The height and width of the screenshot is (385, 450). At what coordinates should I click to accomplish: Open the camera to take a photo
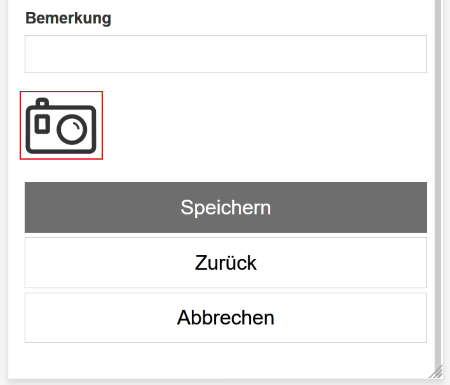pos(61,125)
